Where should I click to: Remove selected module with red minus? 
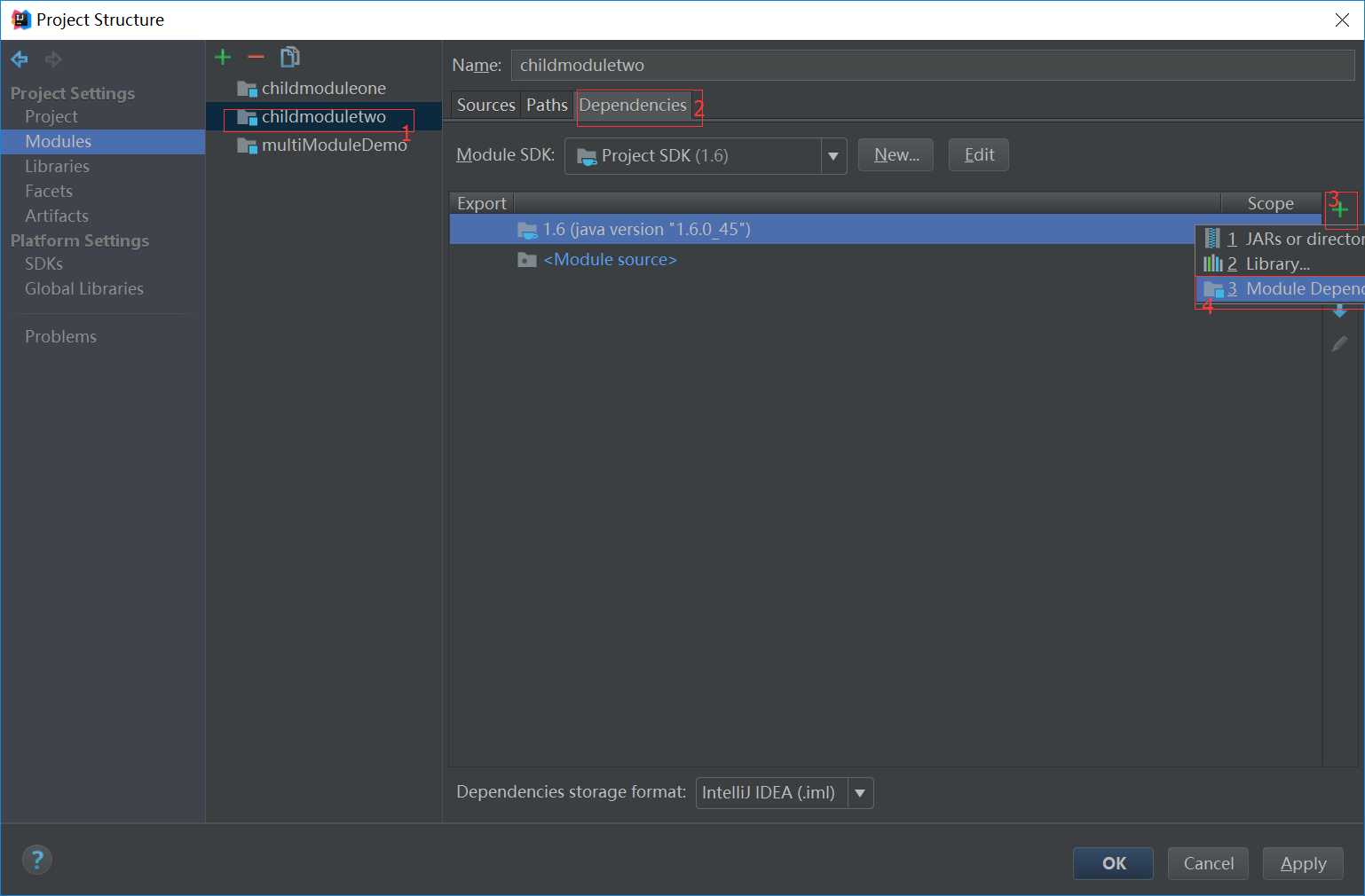(256, 57)
